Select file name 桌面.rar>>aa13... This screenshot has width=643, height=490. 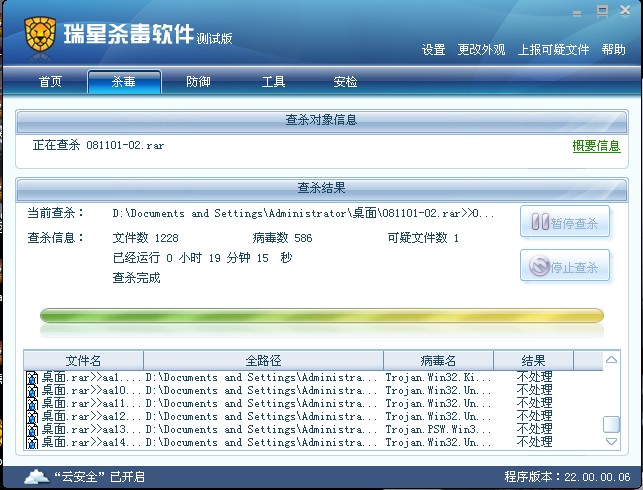tap(91, 430)
